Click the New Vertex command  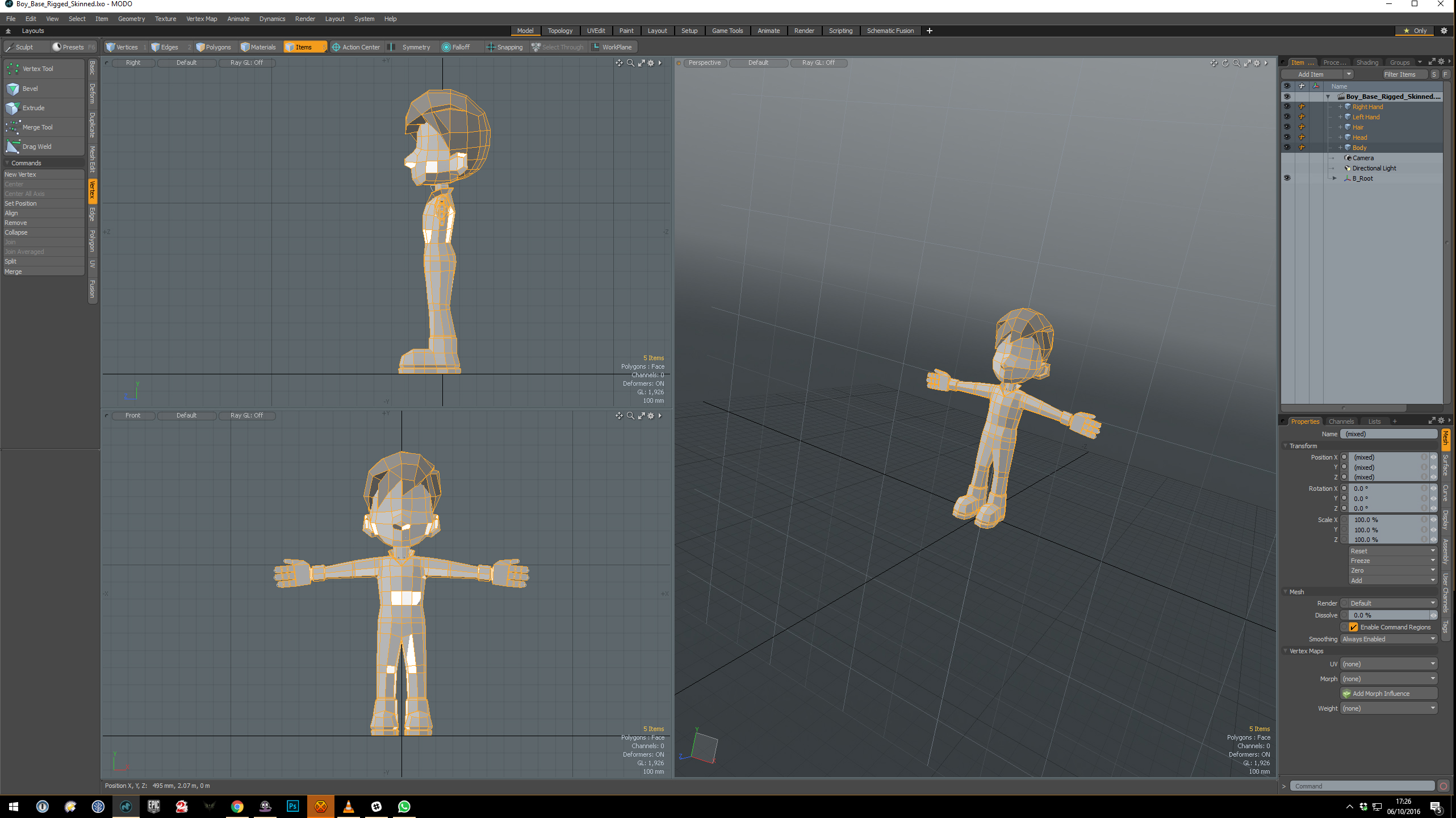pos(43,174)
